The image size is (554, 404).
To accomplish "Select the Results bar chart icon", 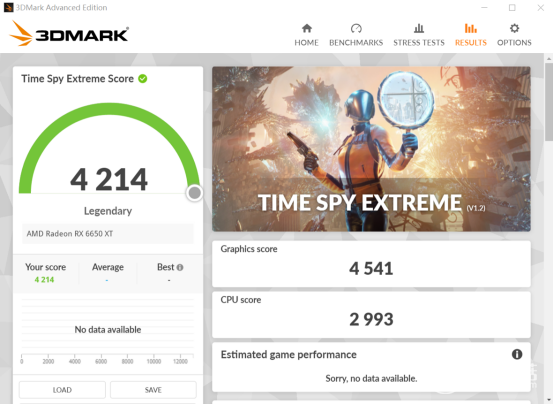I will pyautogui.click(x=471, y=28).
